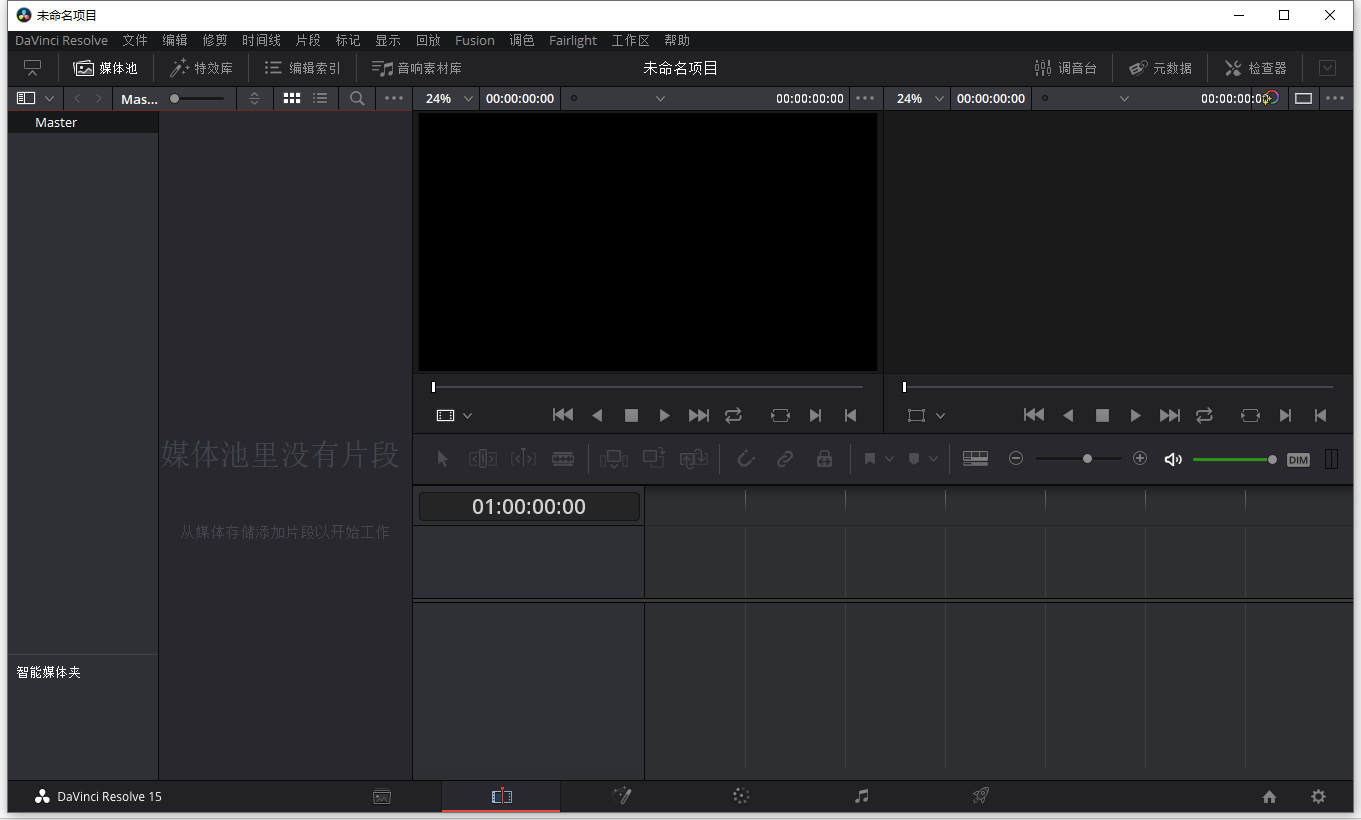
Task: Open the source viewer three-dot options menu
Action: pyautogui.click(x=865, y=98)
